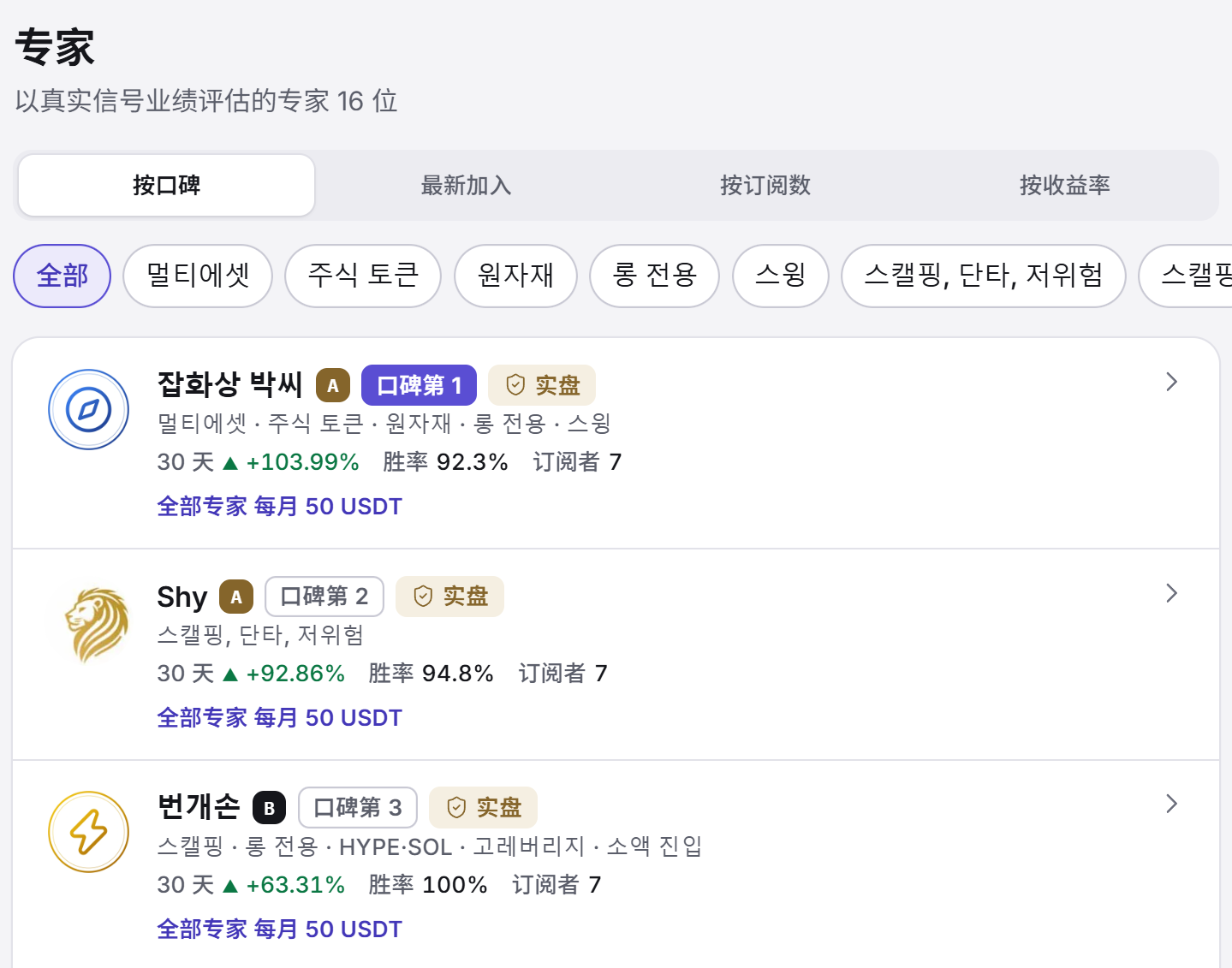This screenshot has width=1232, height=968.
Task: Sort experts using the 按订阅数 tab
Action: coord(765,185)
